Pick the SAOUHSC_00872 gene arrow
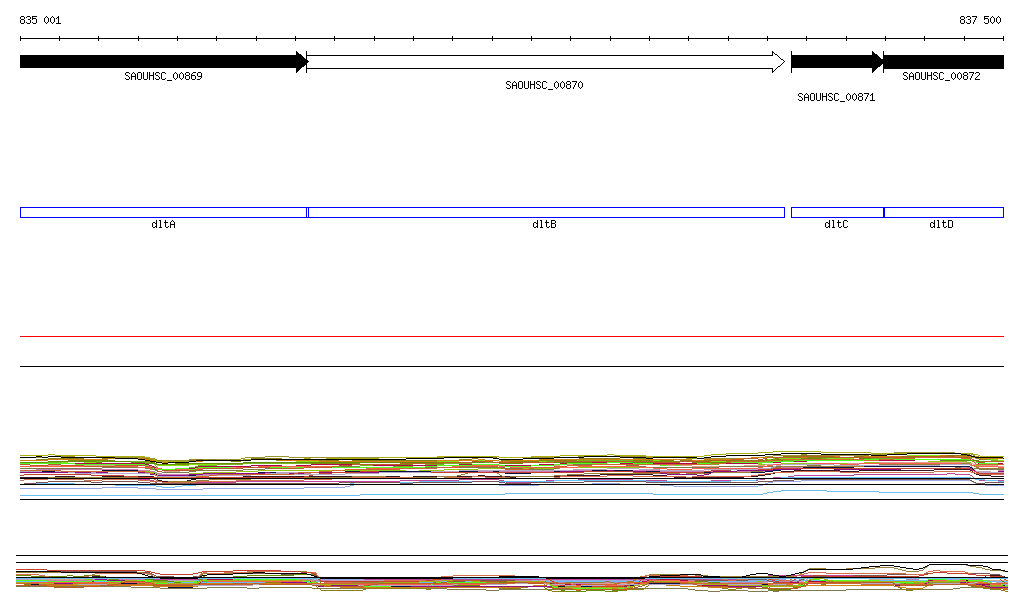1024x611 pixels. coord(943,62)
